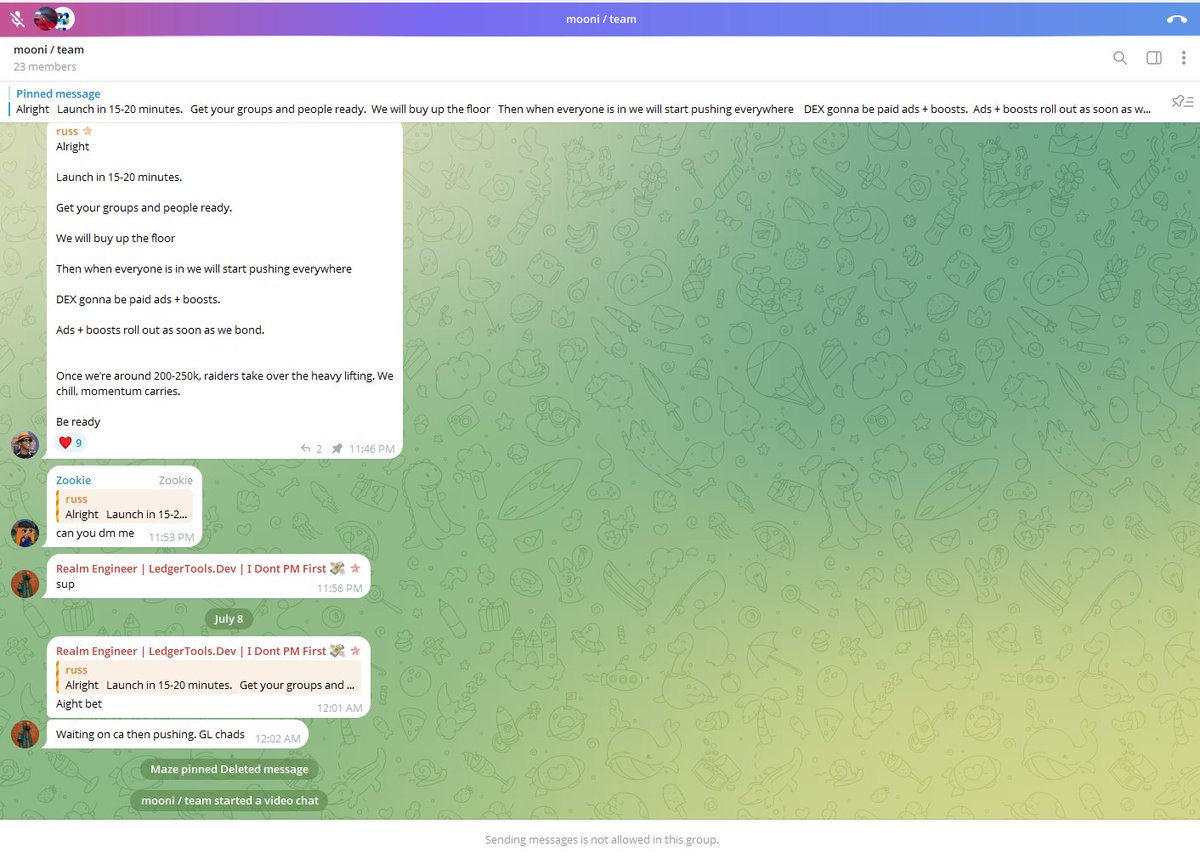Open avatar beside 'Waiting on ca then pushing'
This screenshot has width=1200, height=858.
[x=25, y=734]
